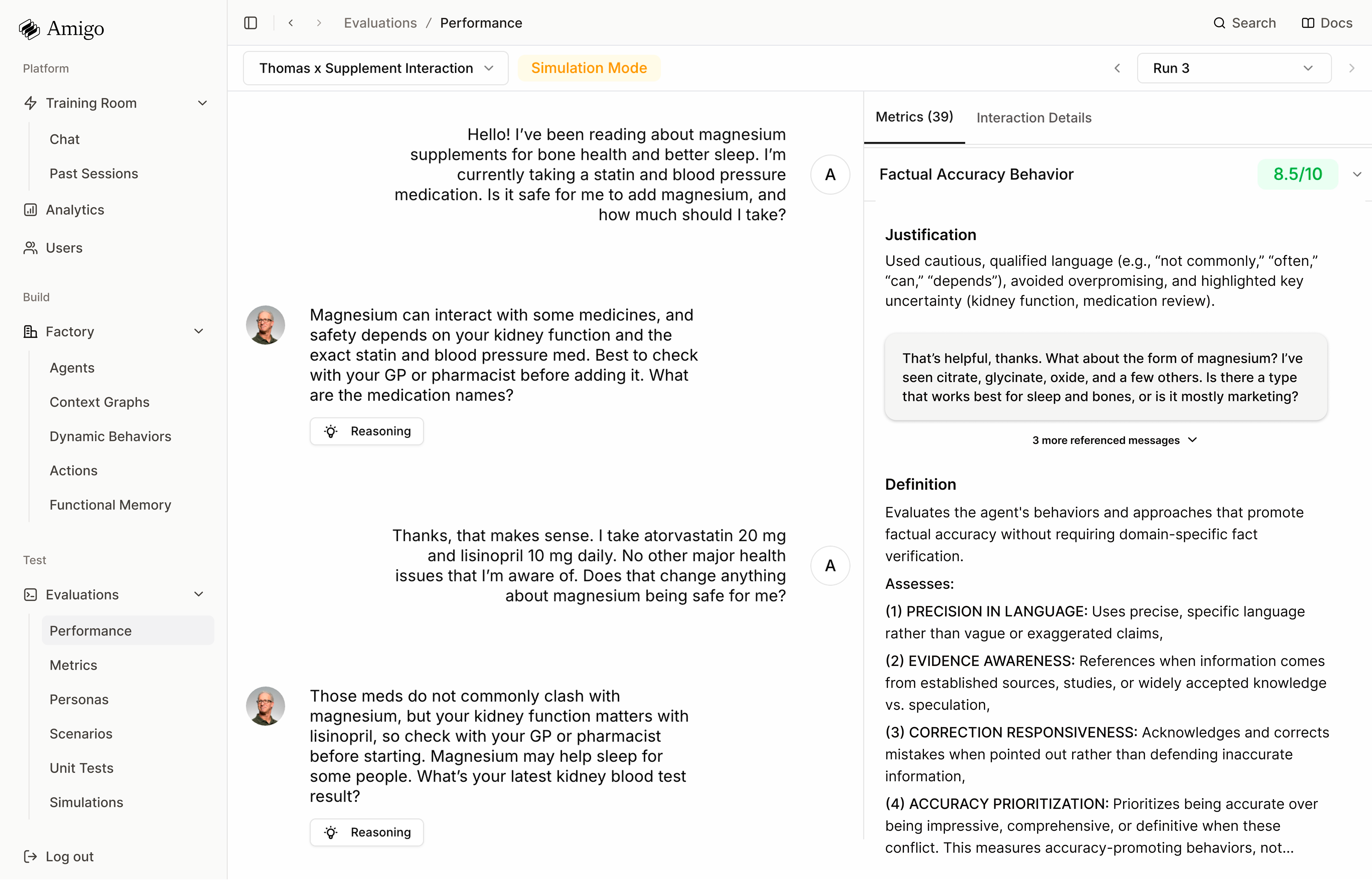Image resolution: width=1372 pixels, height=887 pixels.
Task: Toggle the sidebar panel icon
Action: pyautogui.click(x=251, y=23)
